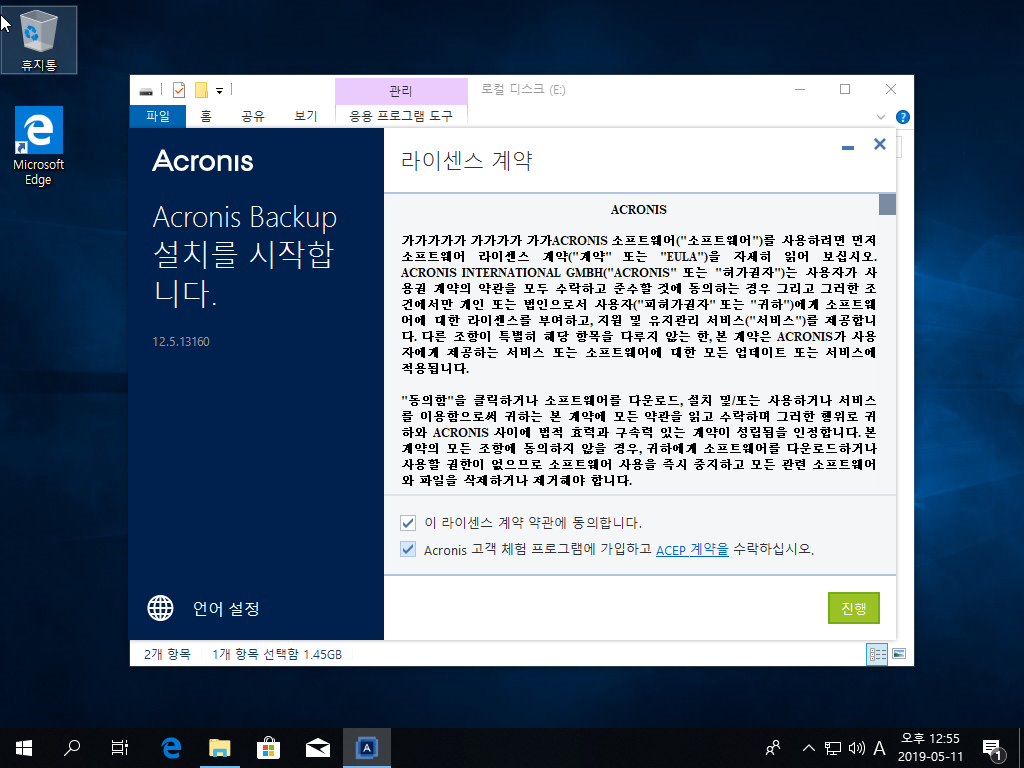Open volume control tray icon

[856, 748]
